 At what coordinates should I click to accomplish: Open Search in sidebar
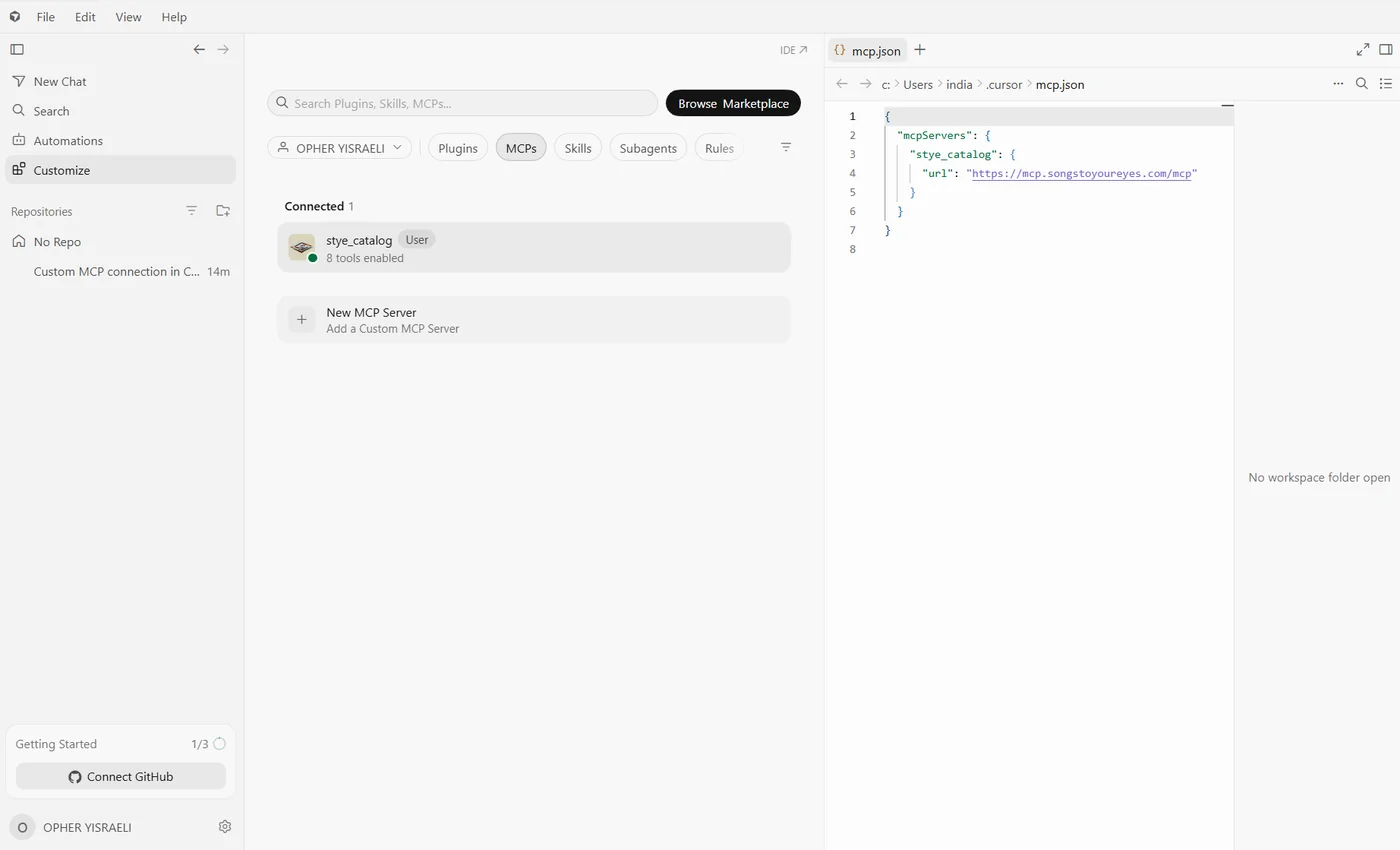coord(120,111)
